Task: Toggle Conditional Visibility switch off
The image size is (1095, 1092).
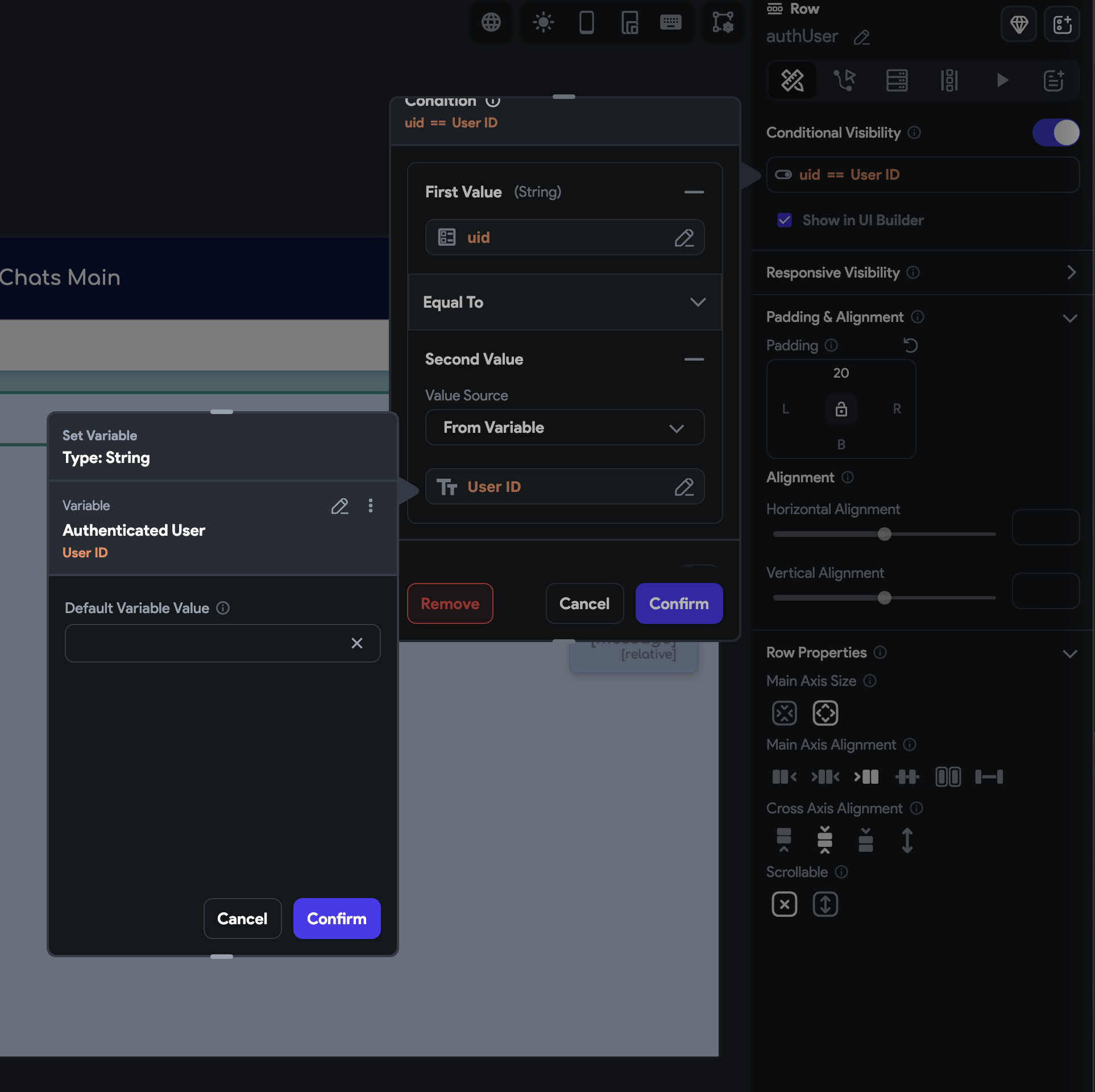Action: tap(1056, 133)
